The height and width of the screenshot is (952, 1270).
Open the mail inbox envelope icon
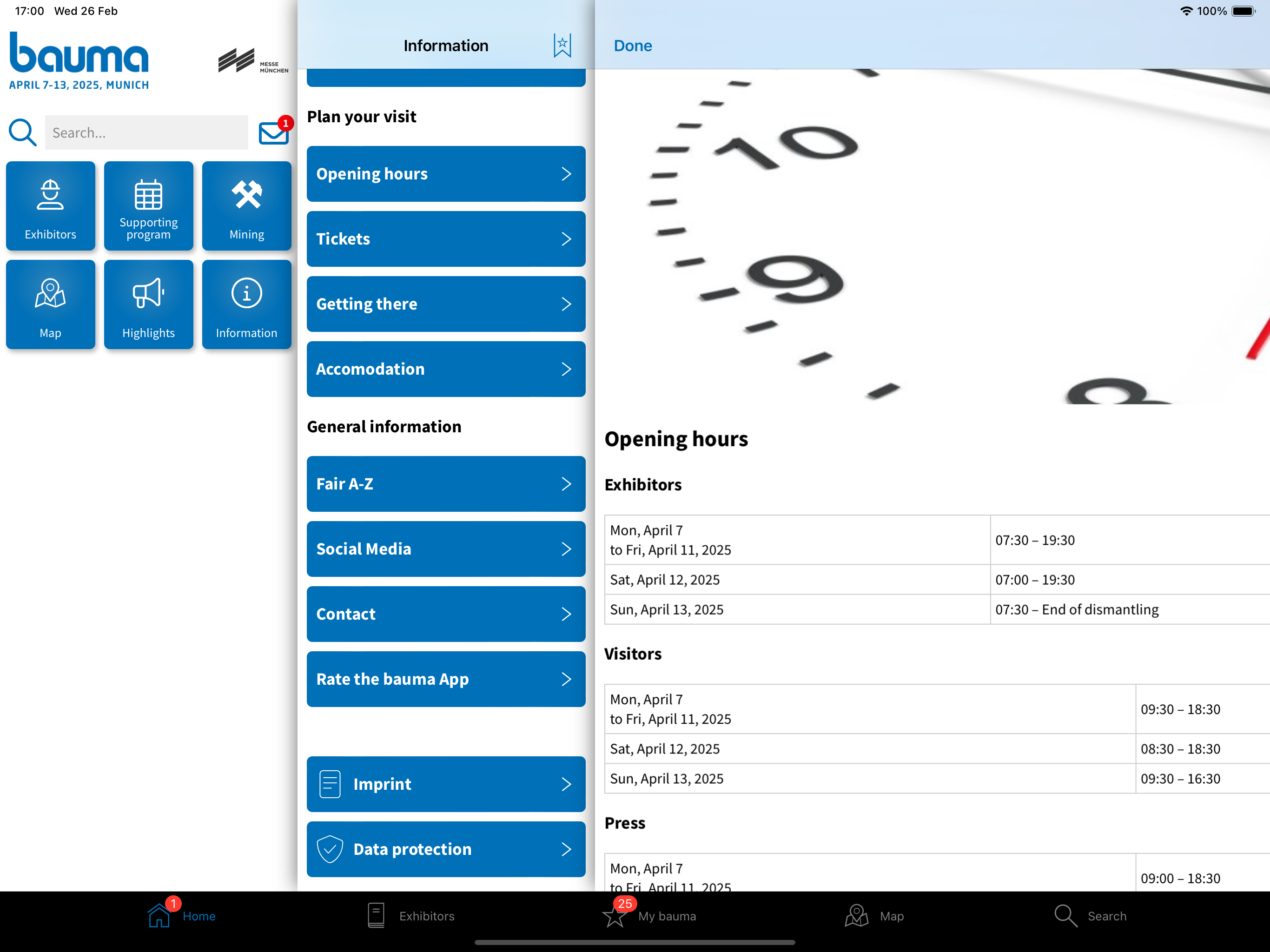[274, 133]
